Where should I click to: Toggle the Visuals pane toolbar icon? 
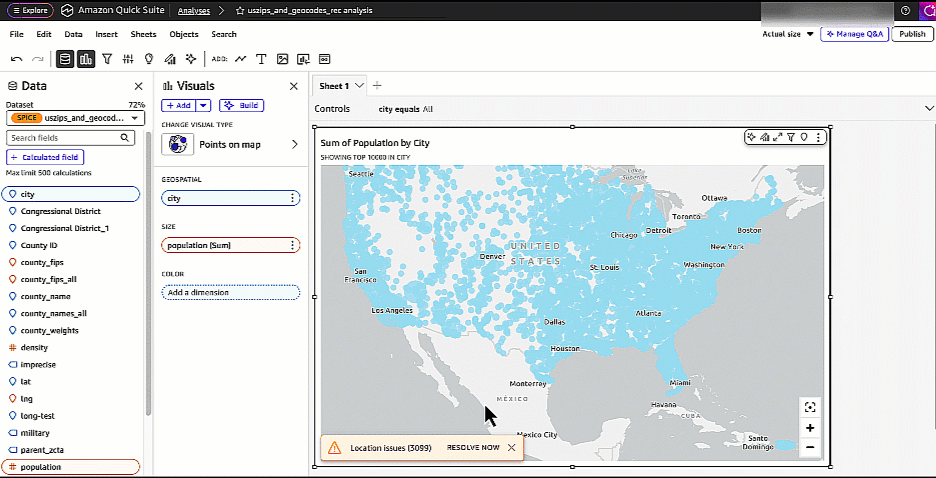[86, 59]
